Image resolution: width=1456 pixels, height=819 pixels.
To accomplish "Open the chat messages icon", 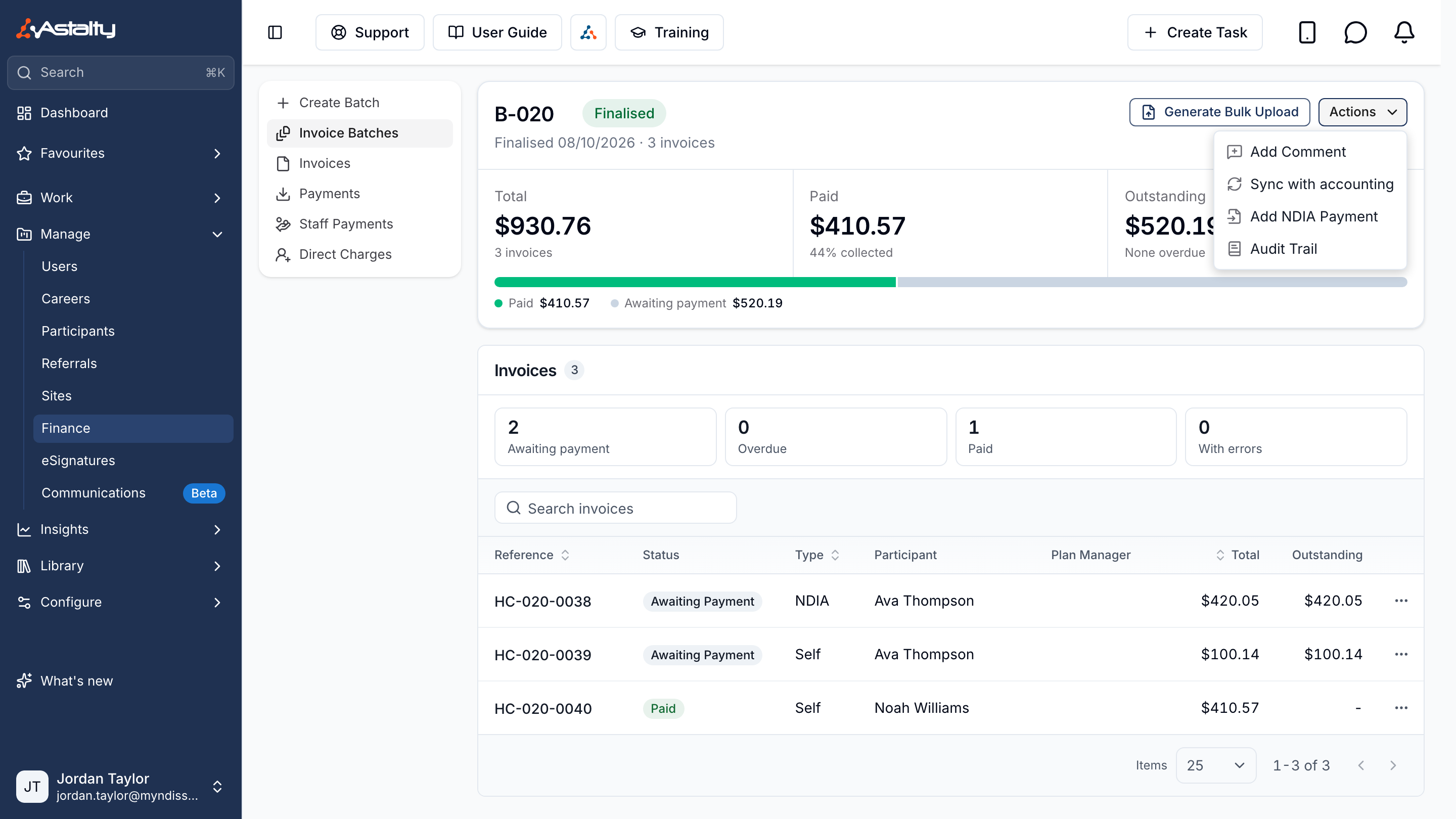I will pos(1355,32).
